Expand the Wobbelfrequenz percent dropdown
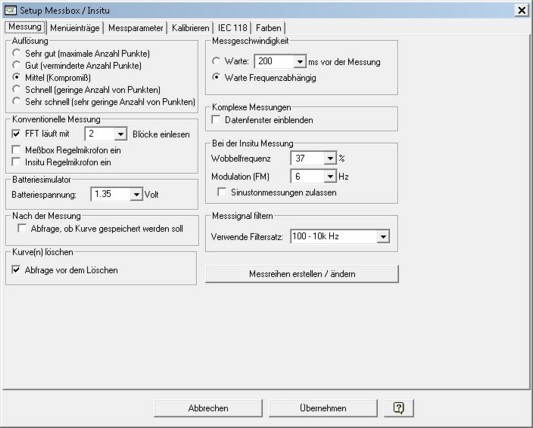This screenshot has width=533, height=428. pos(330,158)
